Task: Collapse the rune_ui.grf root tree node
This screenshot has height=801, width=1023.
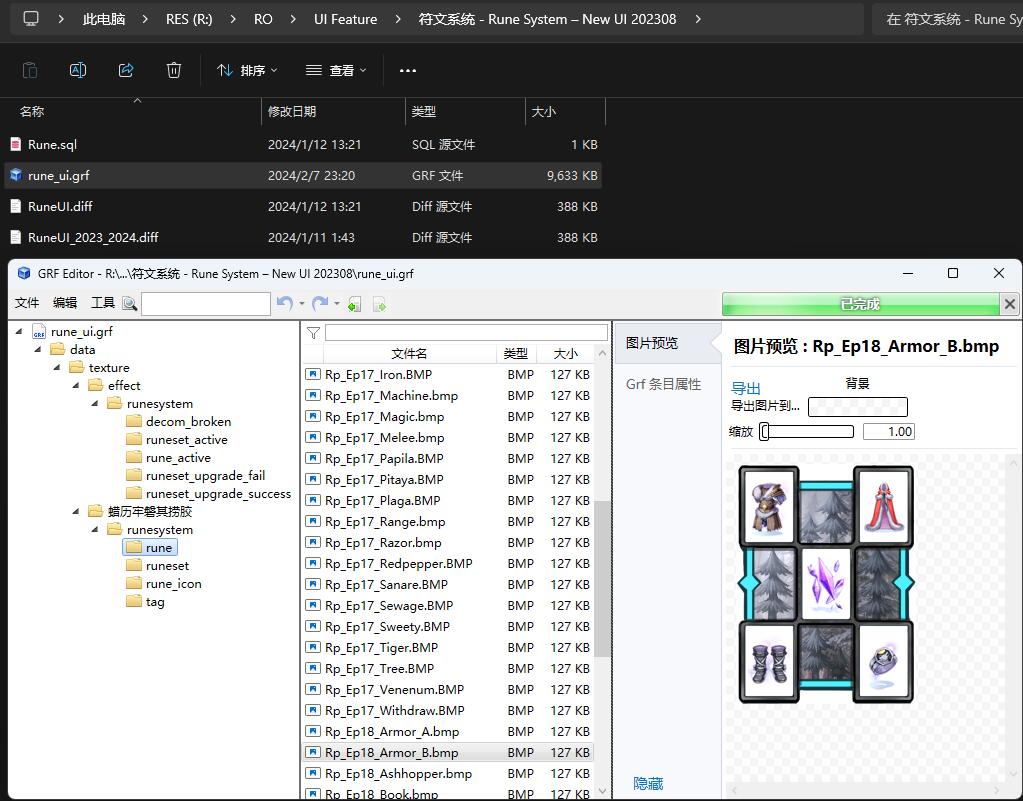Action: coord(19,332)
